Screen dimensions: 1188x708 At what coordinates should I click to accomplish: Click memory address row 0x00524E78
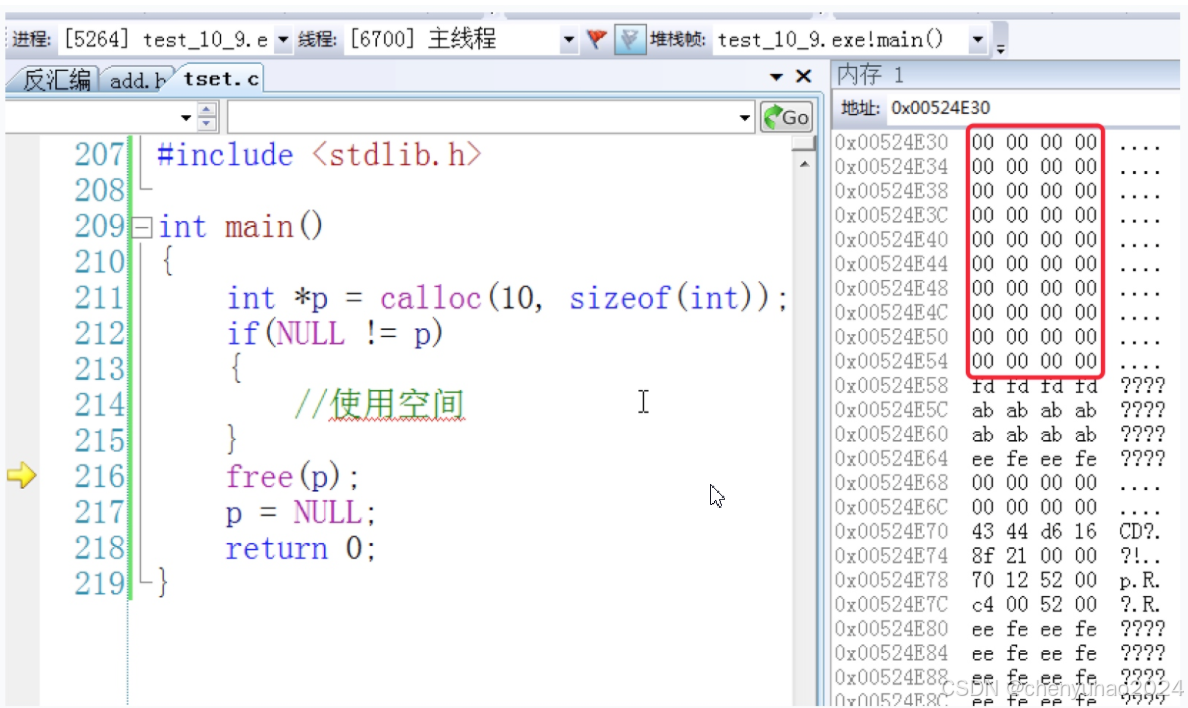891,579
